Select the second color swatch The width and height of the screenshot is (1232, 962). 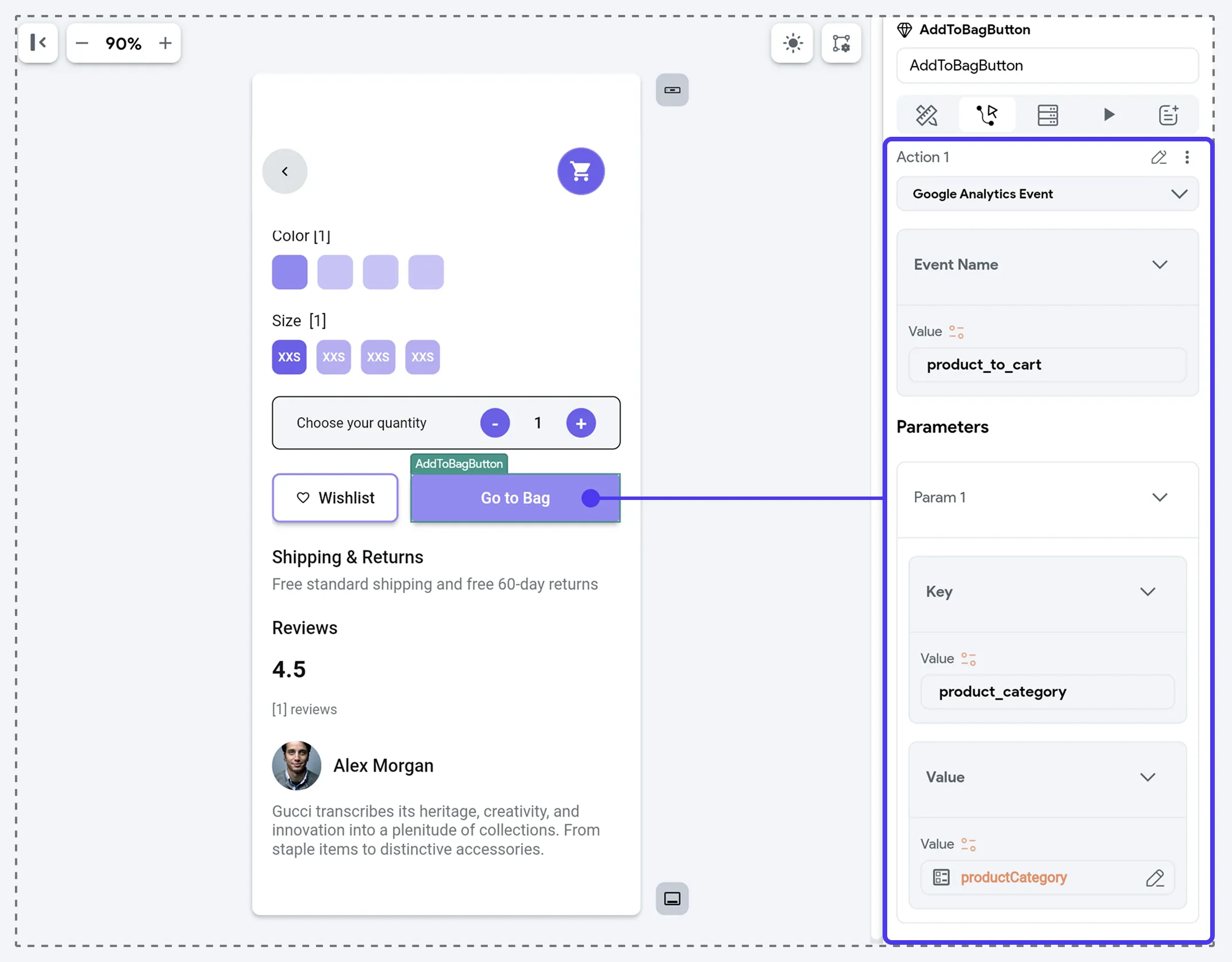click(x=335, y=272)
